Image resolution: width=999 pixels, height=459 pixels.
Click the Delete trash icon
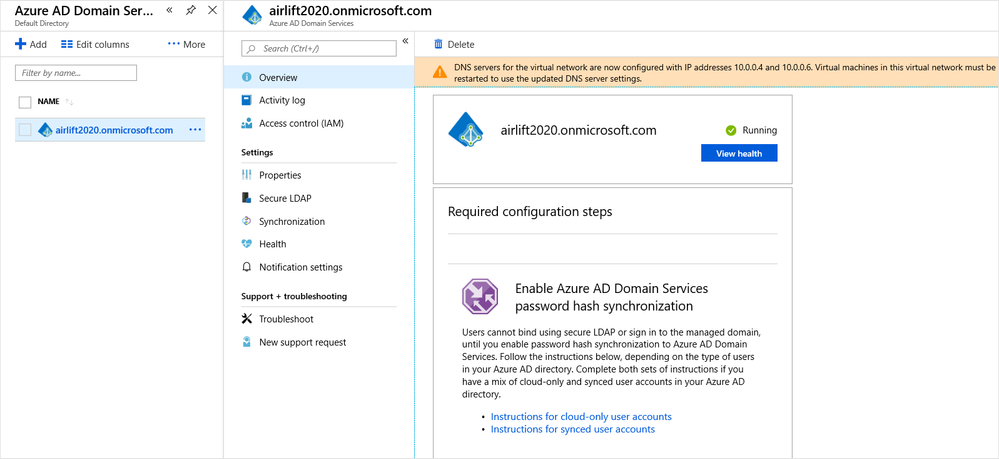[438, 44]
